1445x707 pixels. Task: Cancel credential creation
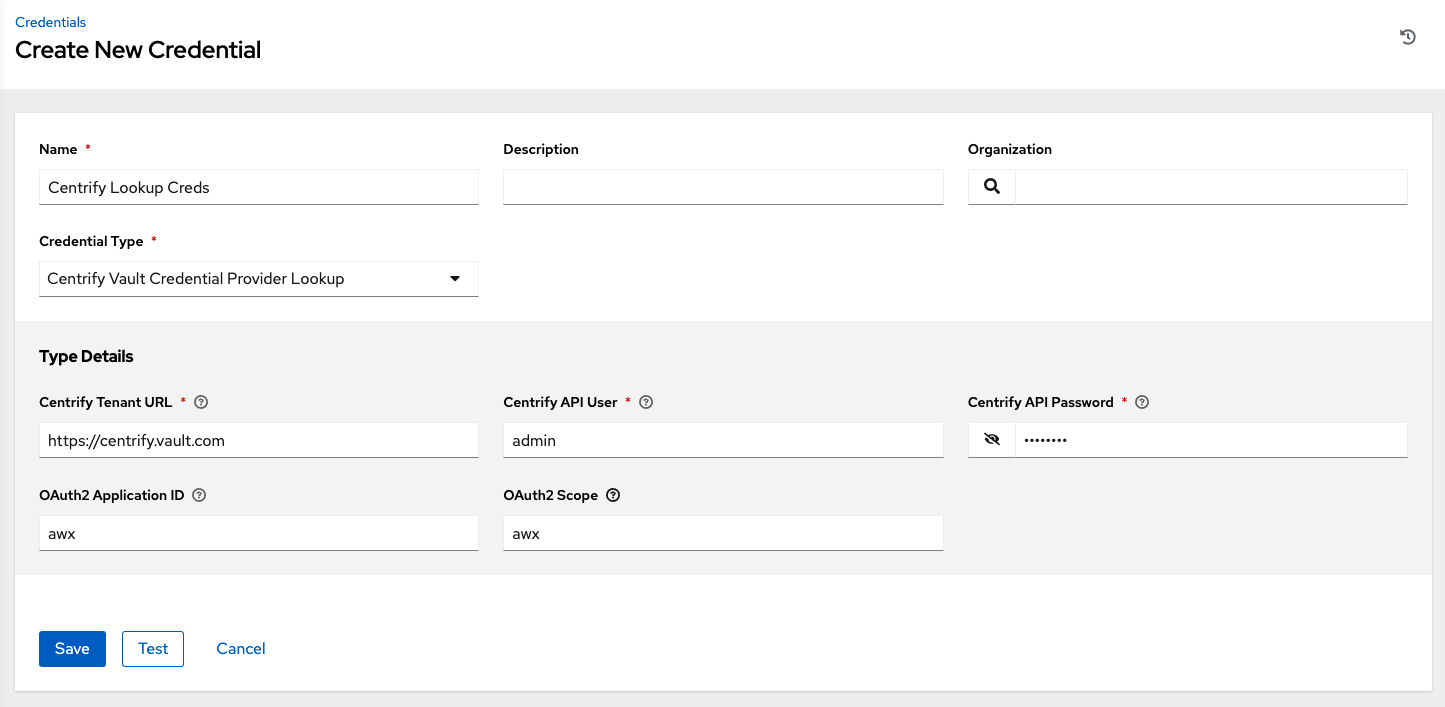click(x=240, y=648)
